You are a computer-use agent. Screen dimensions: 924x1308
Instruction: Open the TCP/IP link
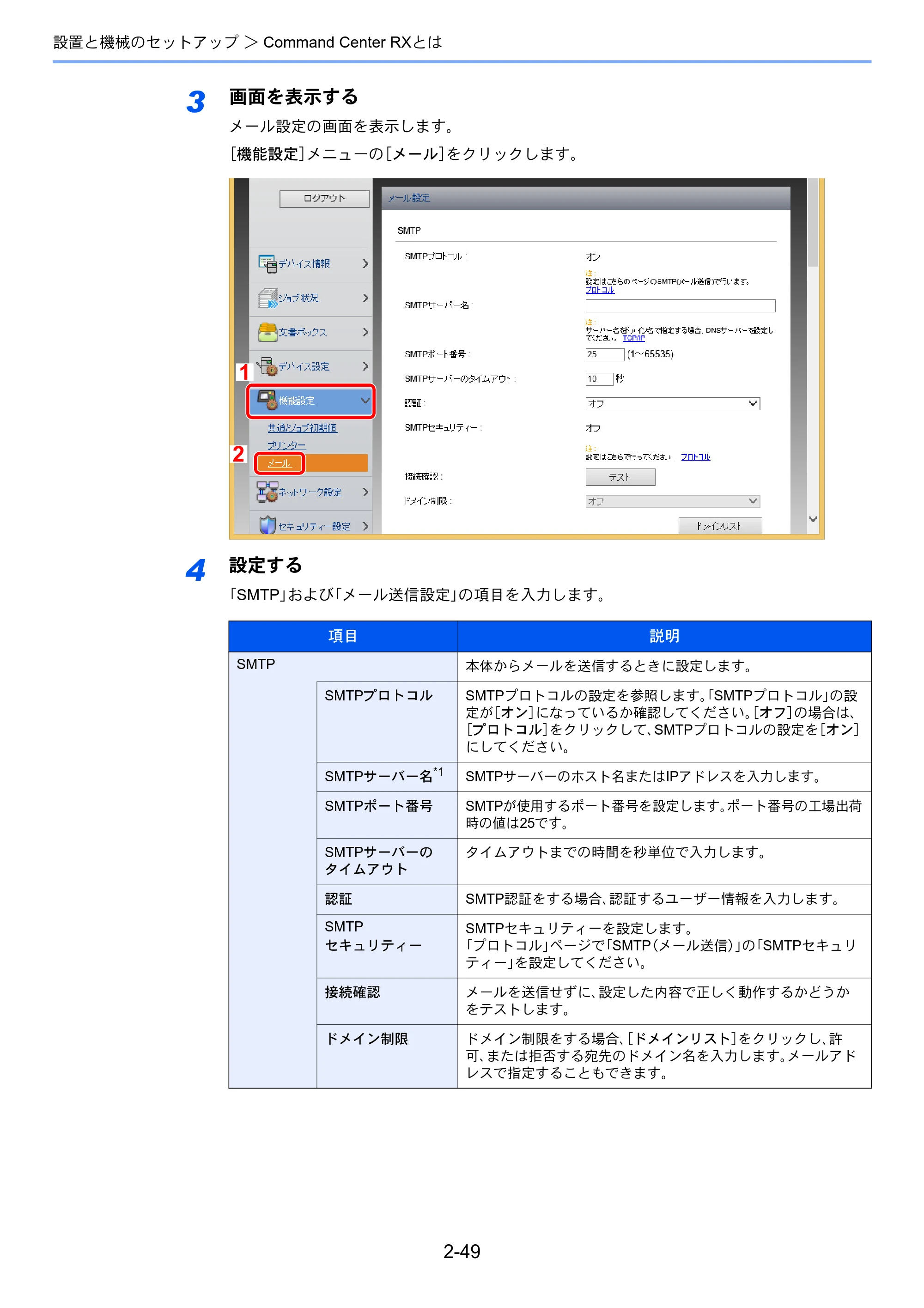coord(633,338)
